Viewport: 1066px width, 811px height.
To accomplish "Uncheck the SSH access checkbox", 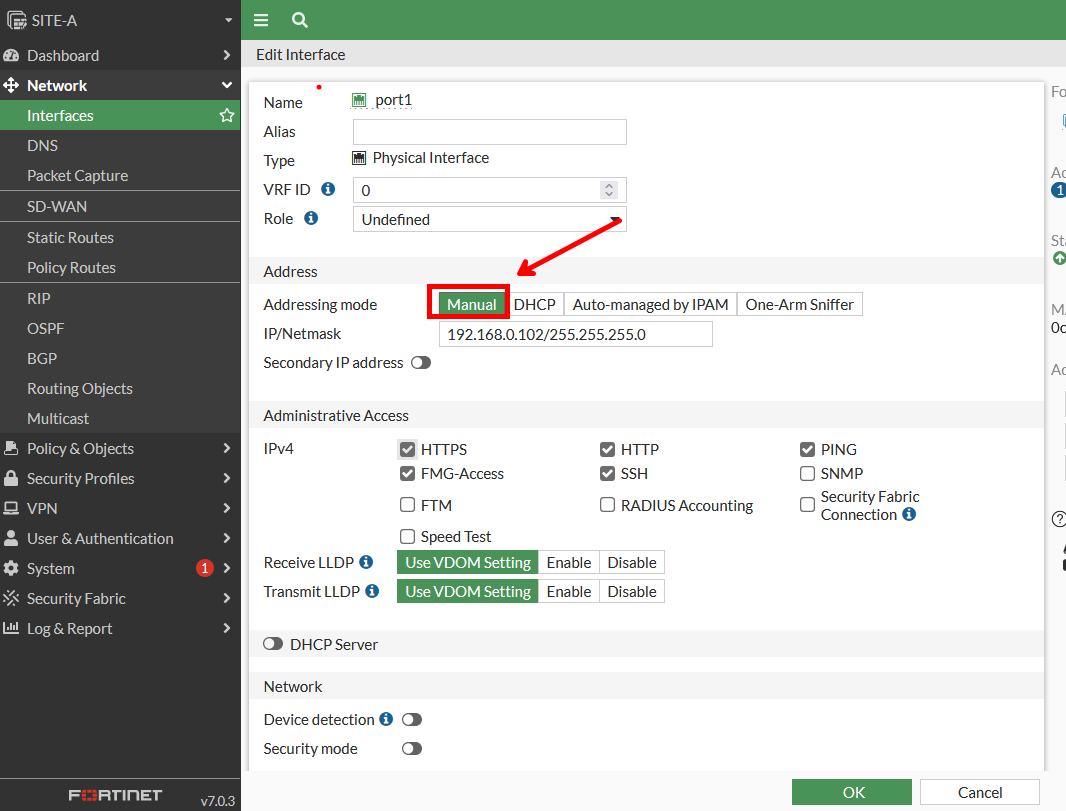I will click(608, 474).
